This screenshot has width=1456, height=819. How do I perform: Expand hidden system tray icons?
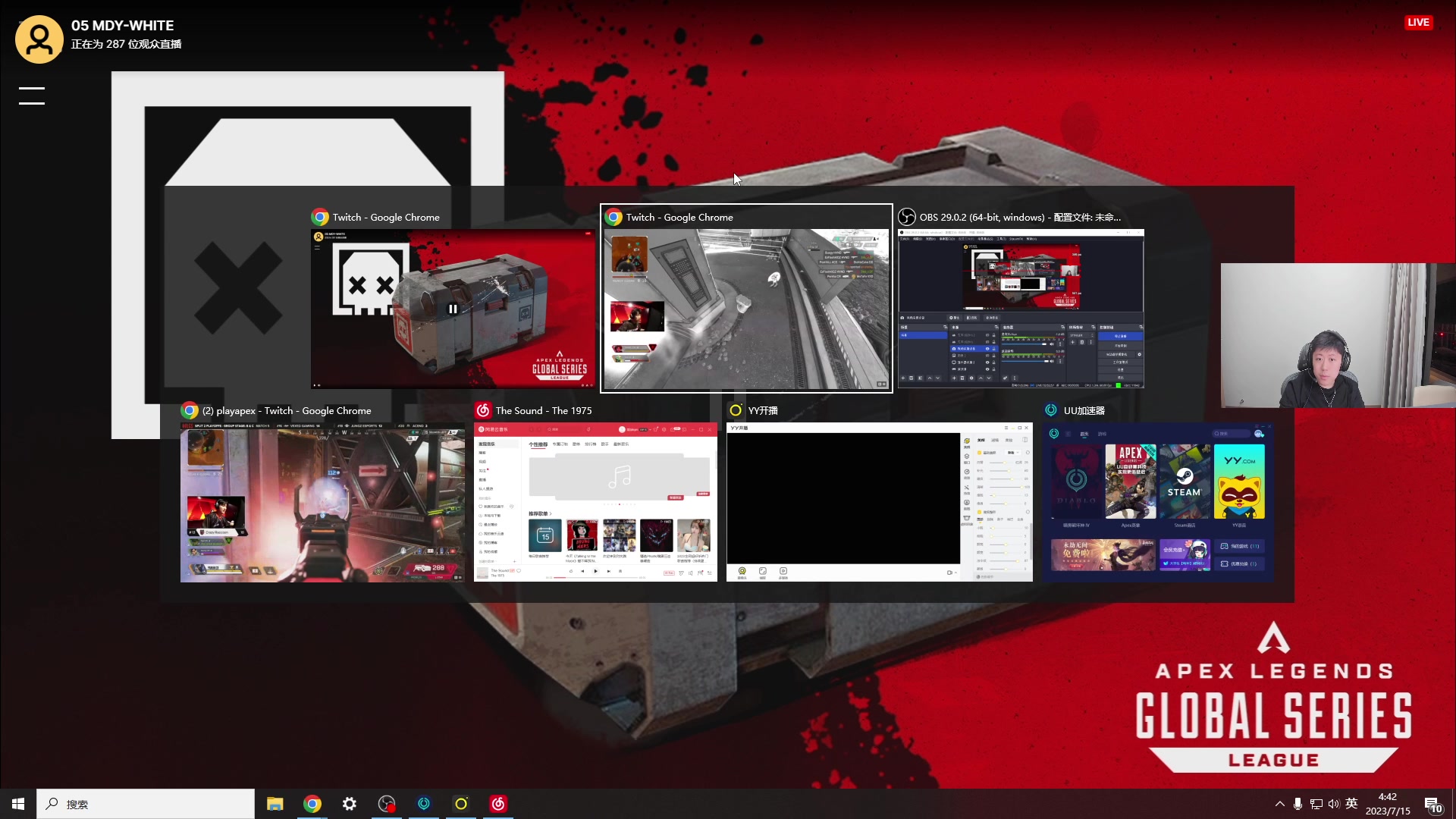click(x=1280, y=804)
